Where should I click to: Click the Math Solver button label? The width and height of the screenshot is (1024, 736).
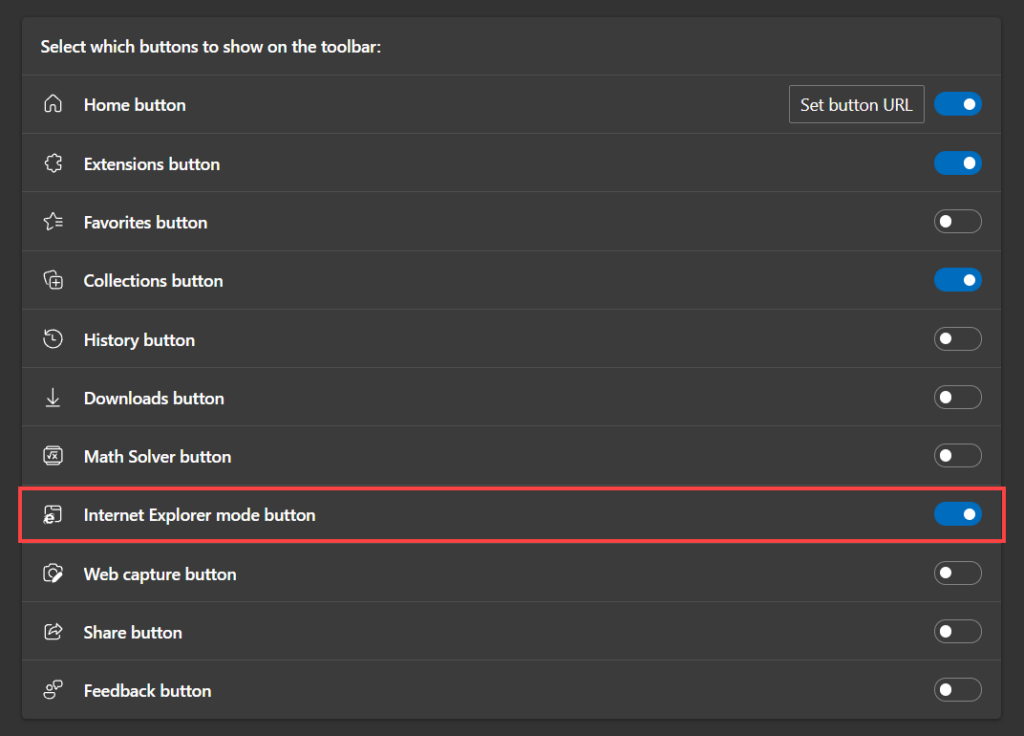pos(157,457)
